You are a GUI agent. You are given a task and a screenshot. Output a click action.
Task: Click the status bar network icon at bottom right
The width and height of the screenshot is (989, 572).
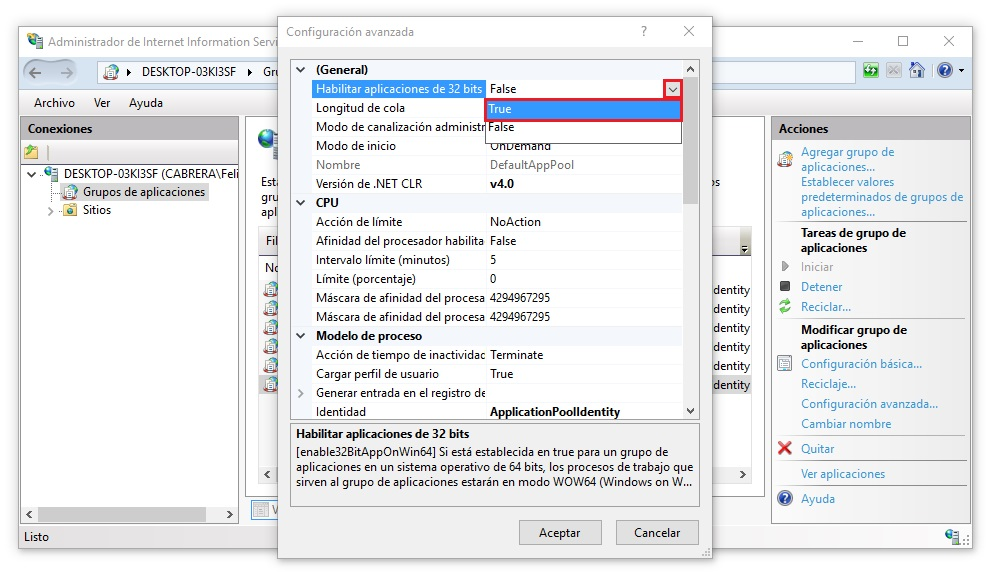click(x=952, y=537)
